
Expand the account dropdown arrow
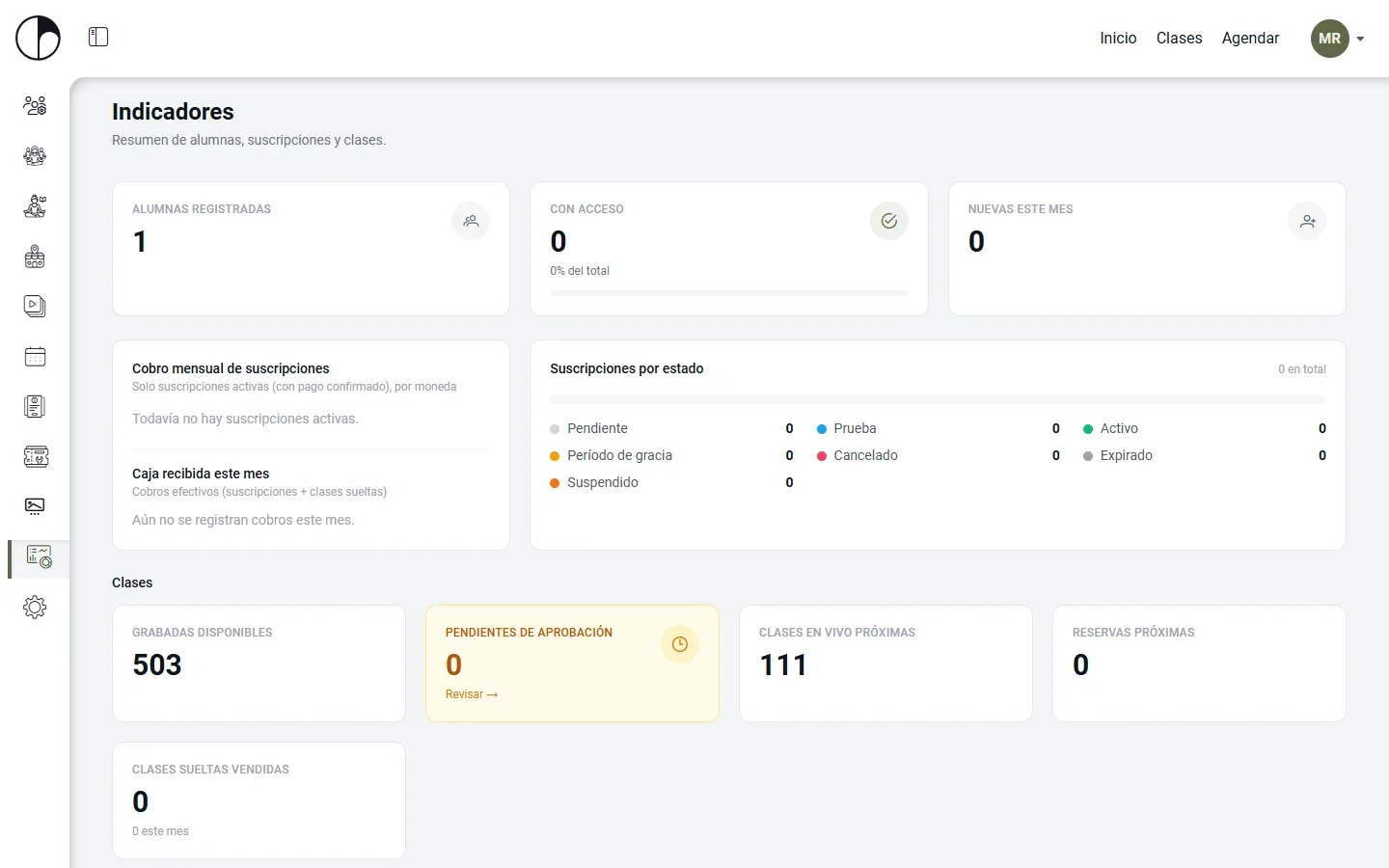tap(1360, 39)
